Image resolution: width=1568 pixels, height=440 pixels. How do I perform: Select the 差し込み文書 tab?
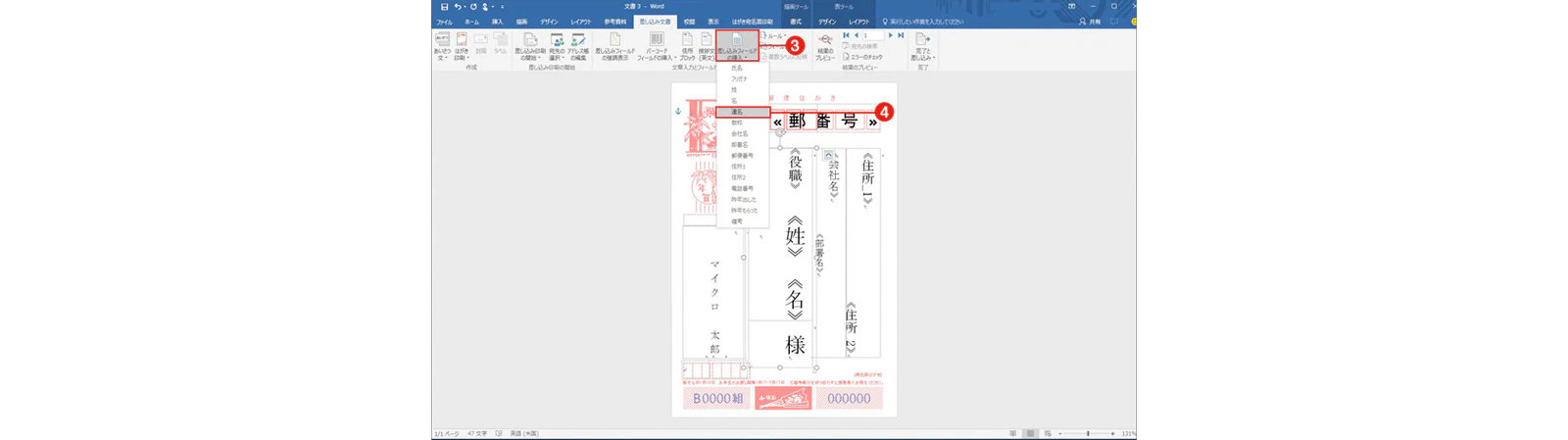(655, 22)
